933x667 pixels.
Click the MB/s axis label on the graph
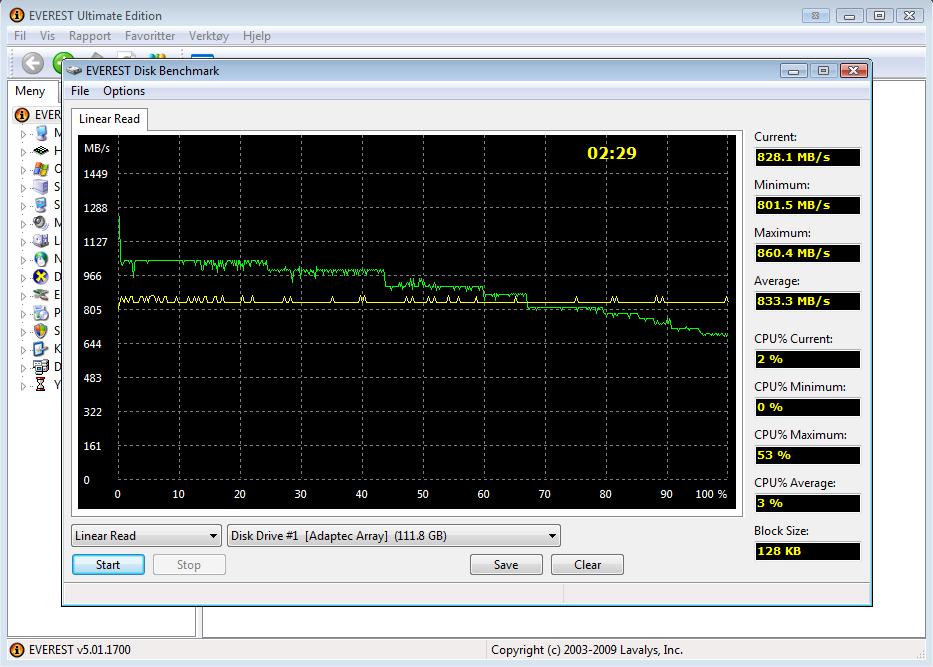tap(97, 148)
